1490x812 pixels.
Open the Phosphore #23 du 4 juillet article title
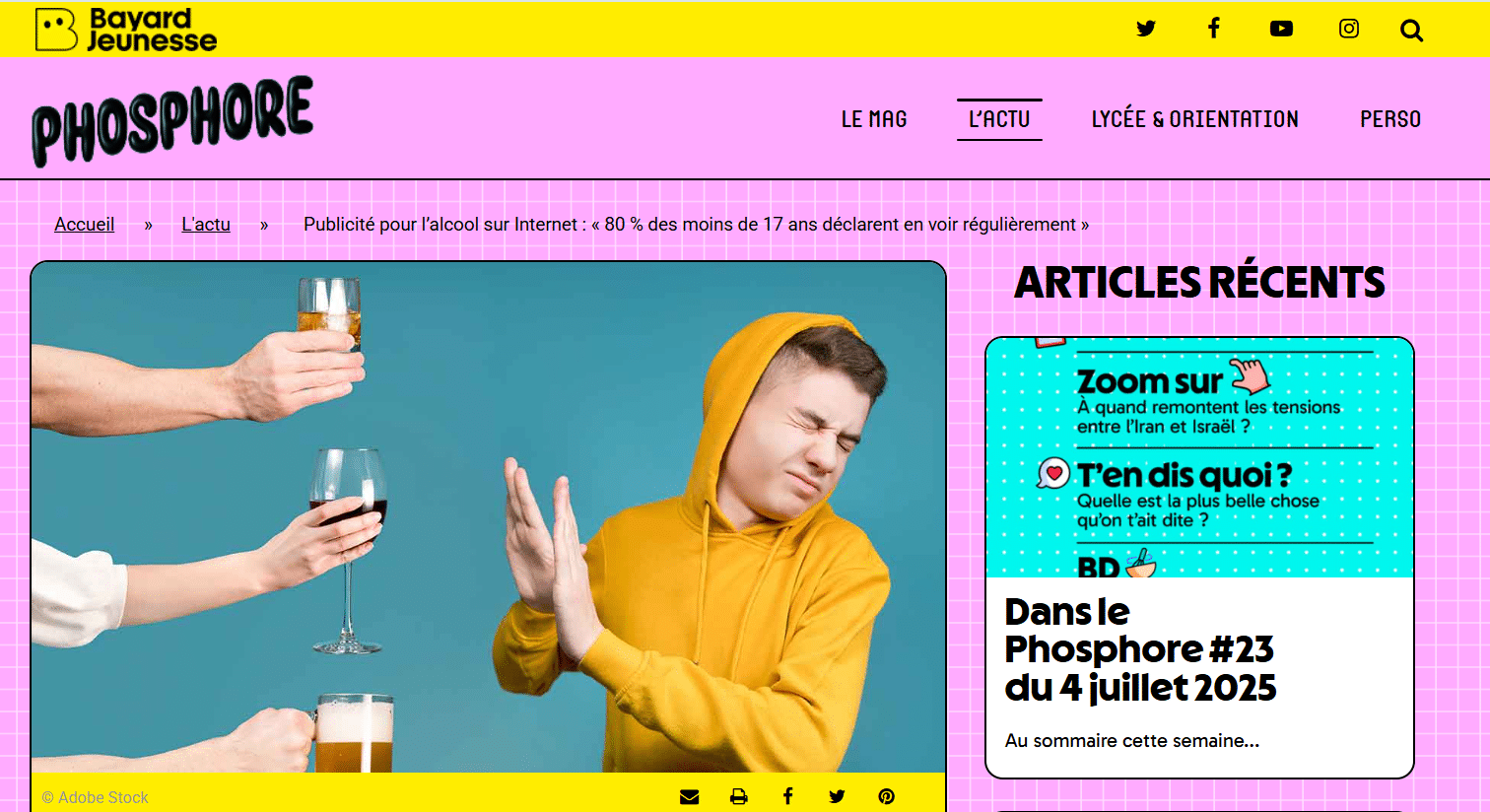[1140, 649]
